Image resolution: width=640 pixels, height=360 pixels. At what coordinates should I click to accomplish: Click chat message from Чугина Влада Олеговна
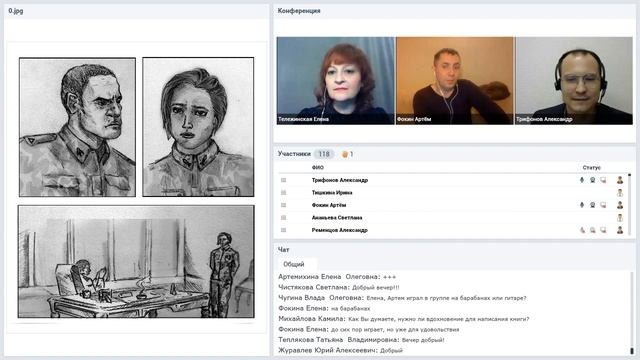(402, 298)
